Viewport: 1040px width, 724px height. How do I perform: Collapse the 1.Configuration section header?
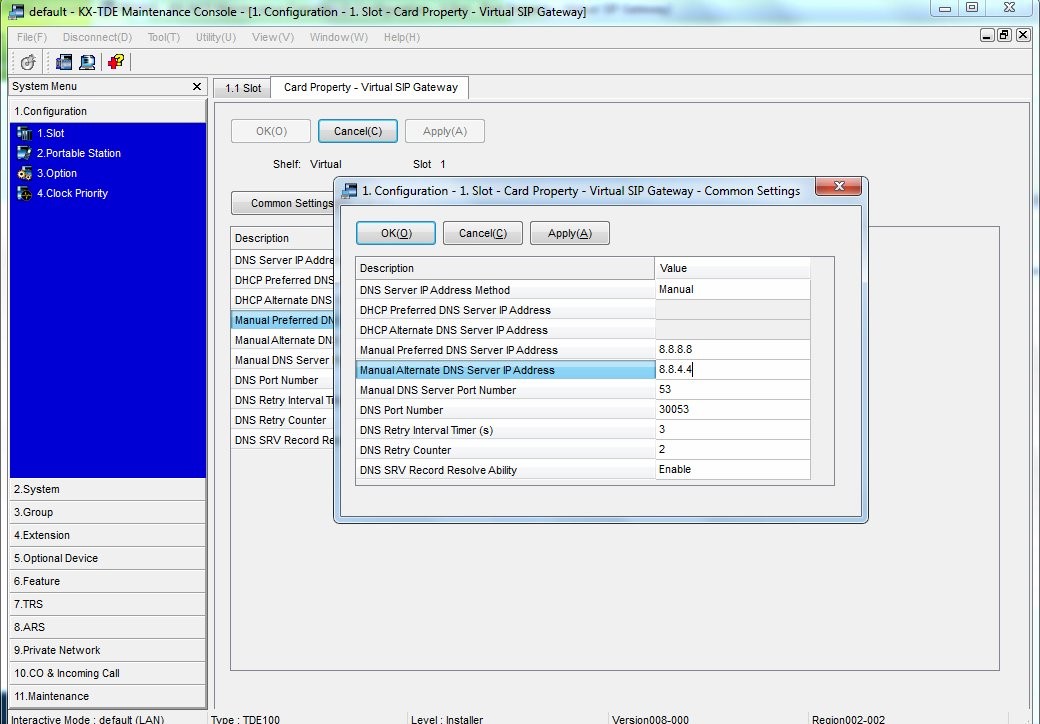click(108, 111)
